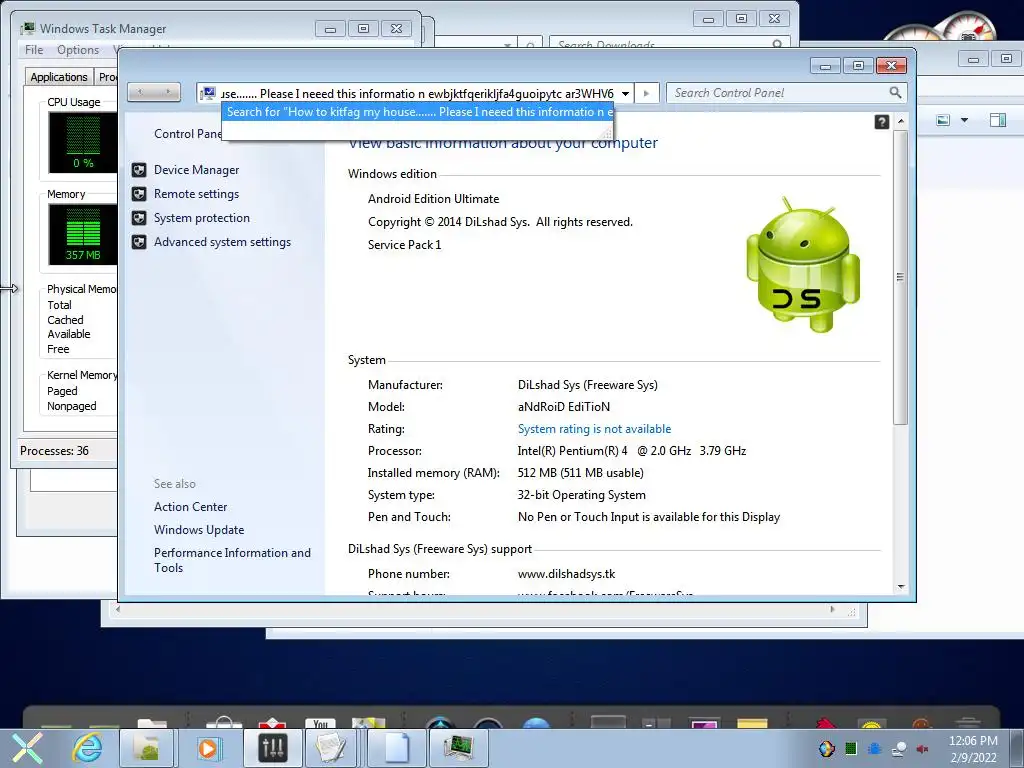The image size is (1024, 768).
Task: Open the Start menu X-shaped button
Action: tap(28, 748)
